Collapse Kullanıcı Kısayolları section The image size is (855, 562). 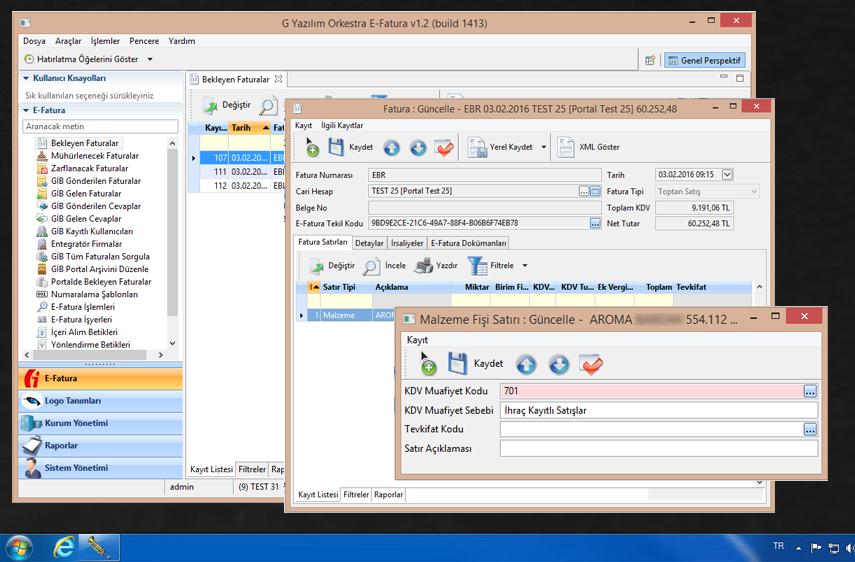point(26,78)
